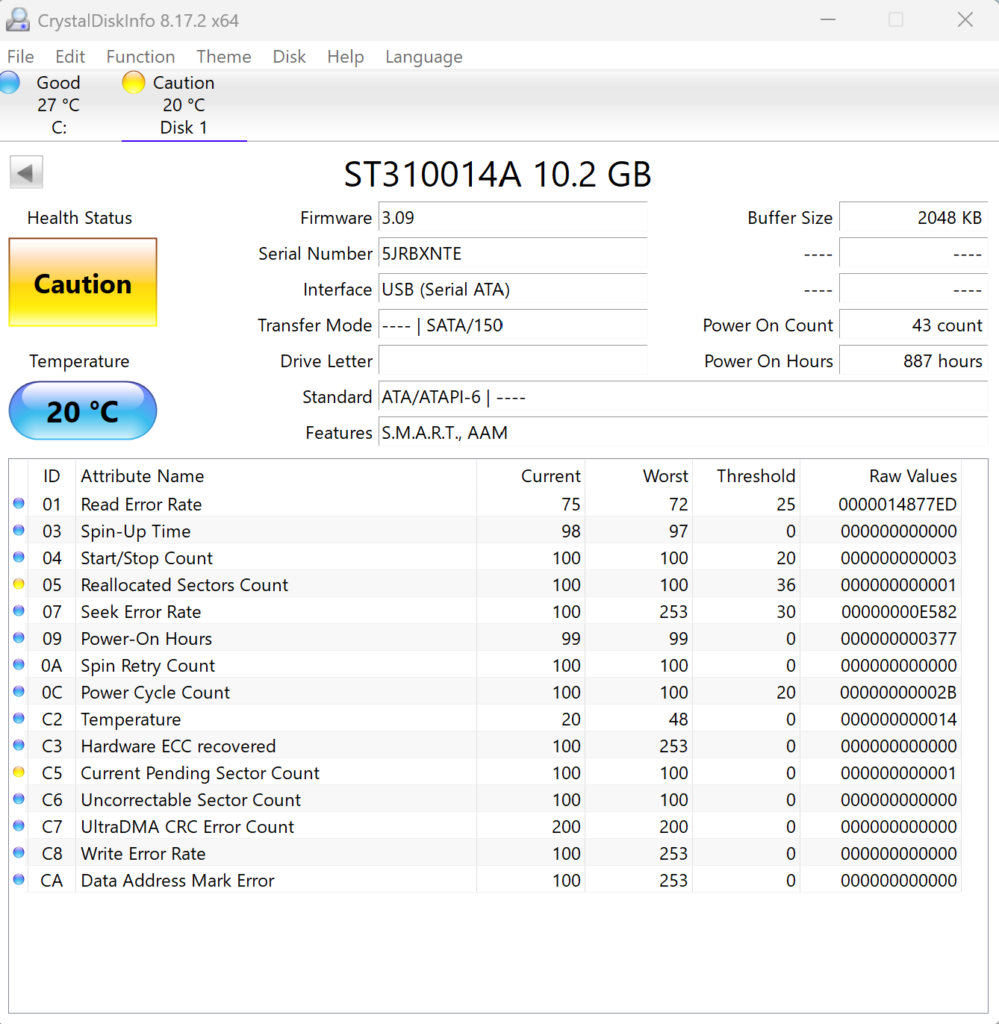Click the yellow Caution health status button

pos(83,283)
